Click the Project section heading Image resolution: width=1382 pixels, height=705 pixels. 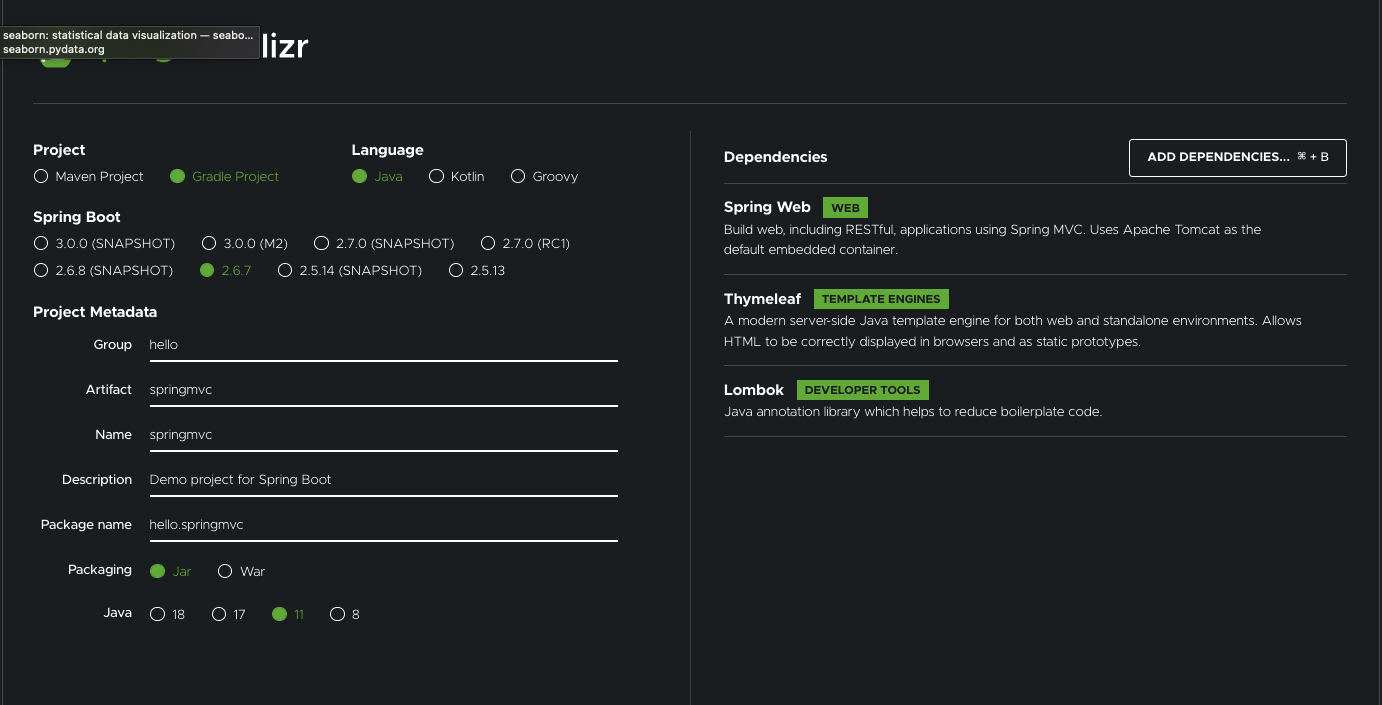click(x=59, y=150)
